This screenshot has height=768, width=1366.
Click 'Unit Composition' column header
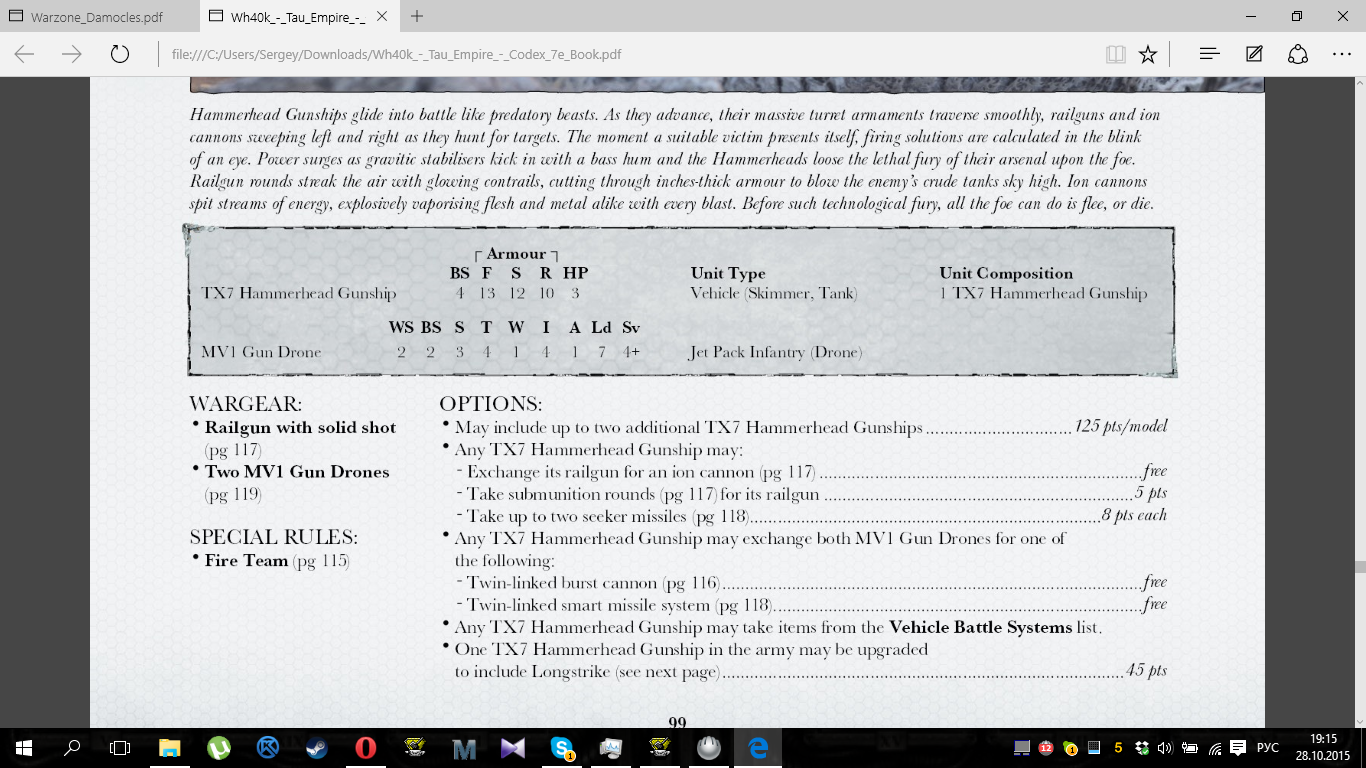tap(1006, 273)
